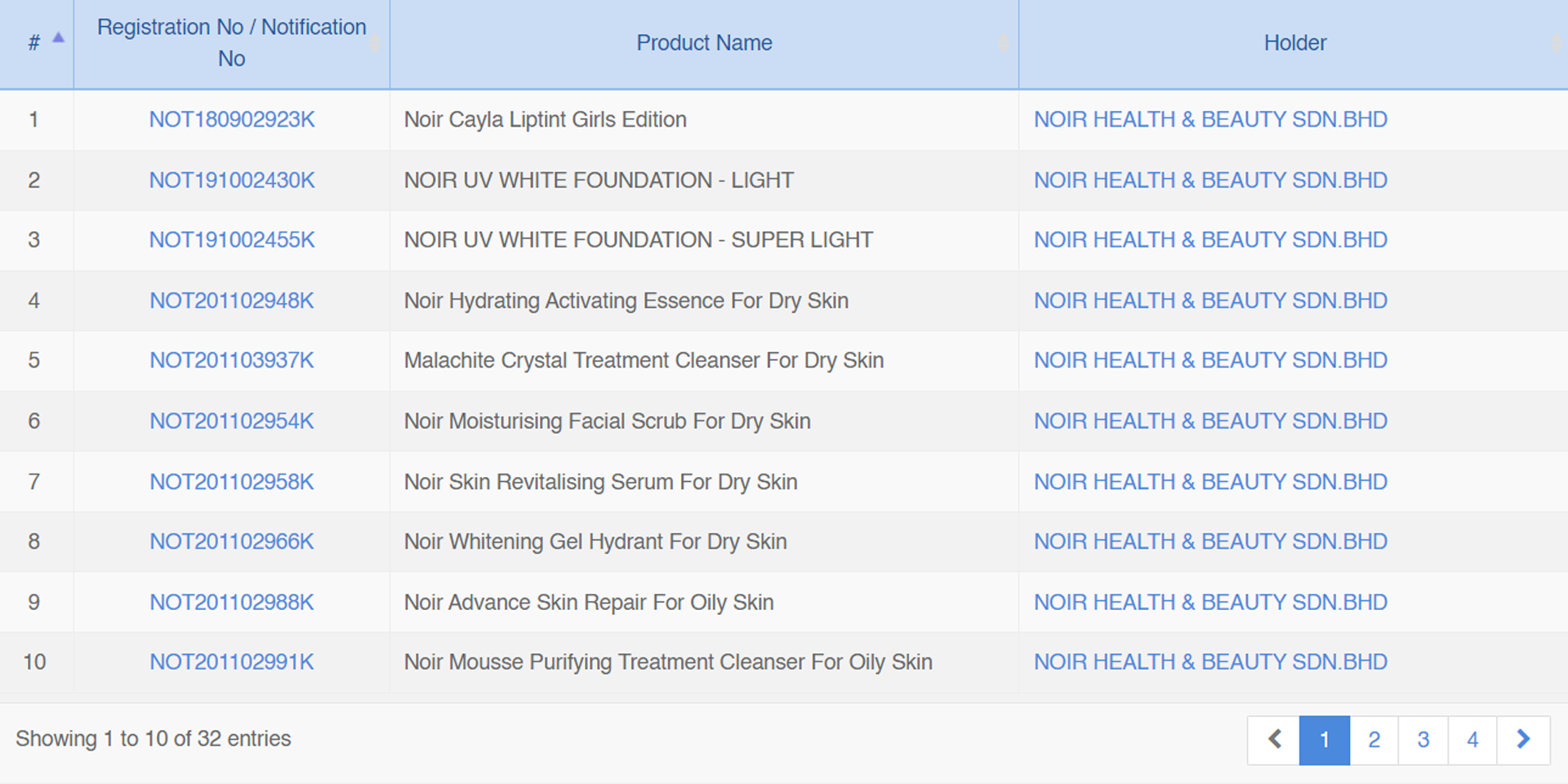Screen dimensions: 1568x784
Task: Click the Product Name column header
Action: coord(704,42)
